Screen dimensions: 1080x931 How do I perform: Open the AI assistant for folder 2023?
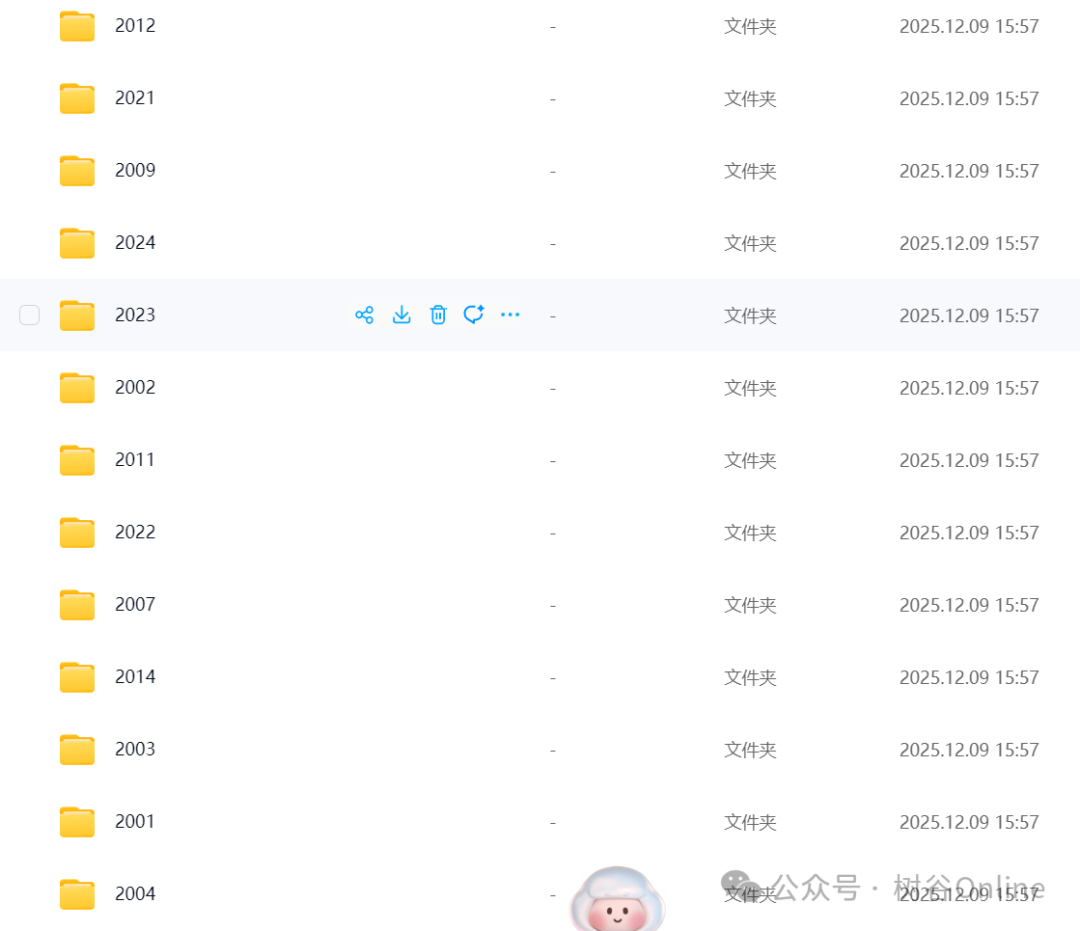(474, 315)
